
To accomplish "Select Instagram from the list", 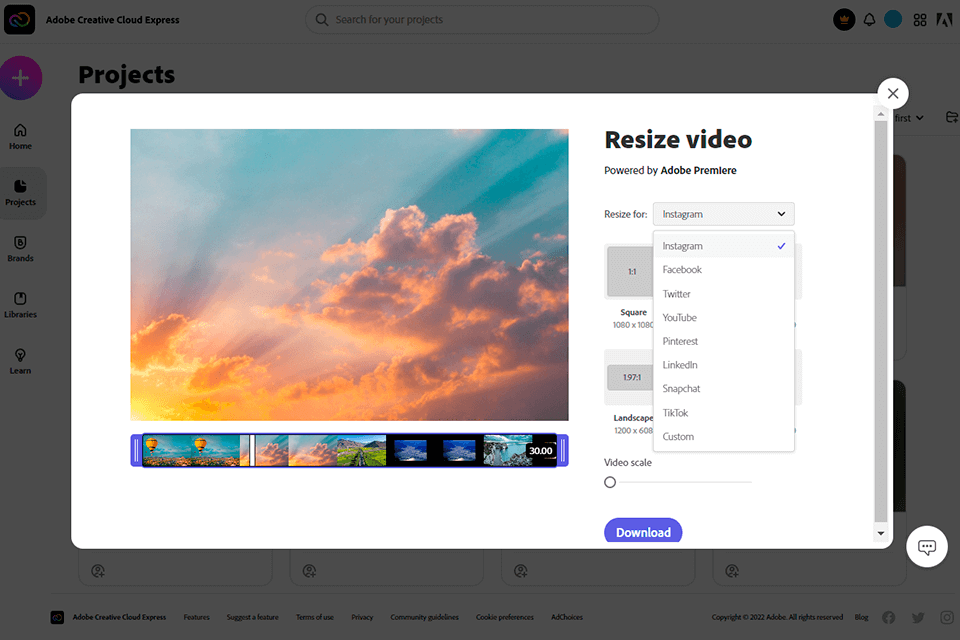I will pyautogui.click(x=724, y=246).
